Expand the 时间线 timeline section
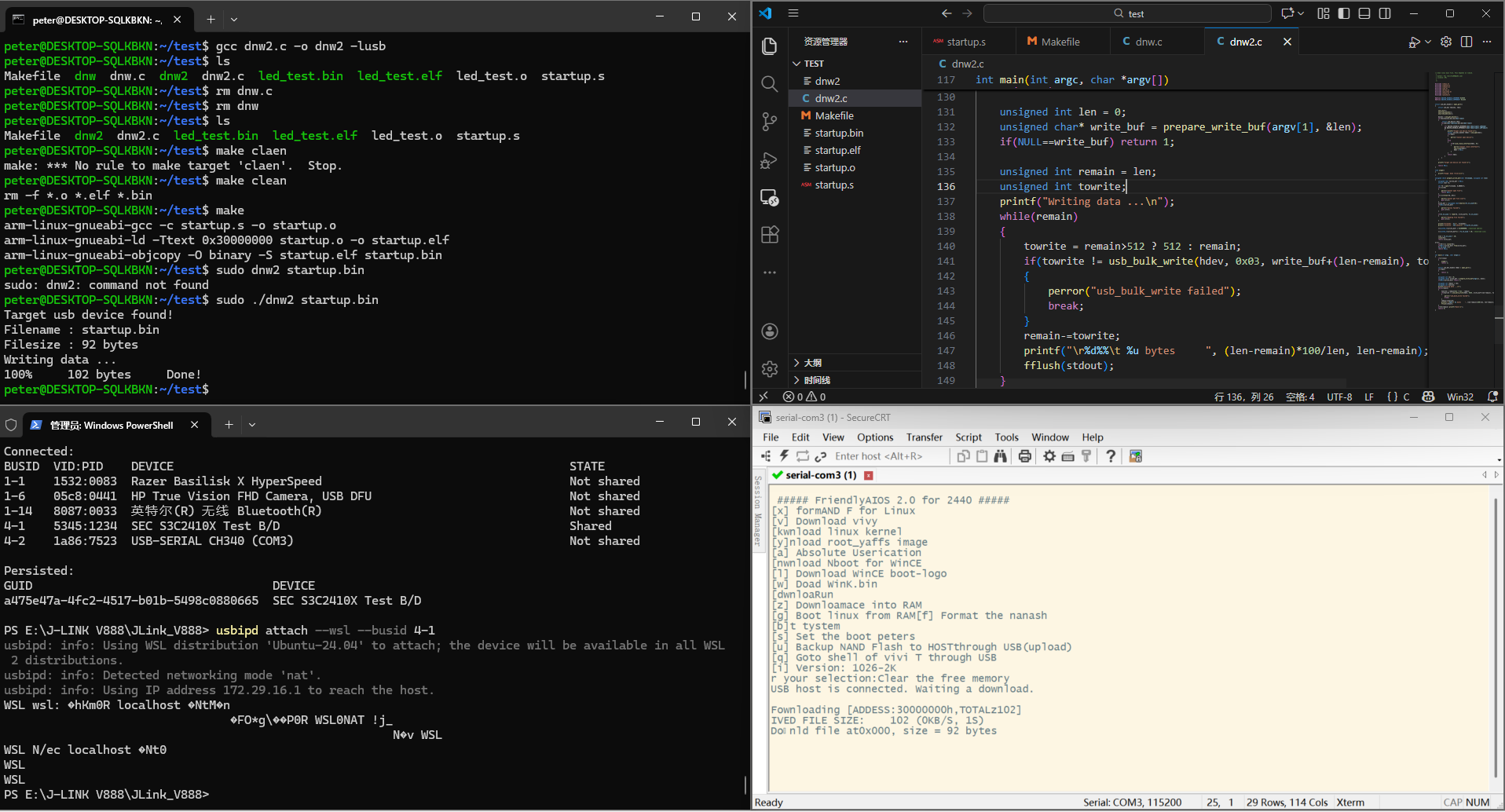The image size is (1505, 812). pyautogui.click(x=815, y=380)
